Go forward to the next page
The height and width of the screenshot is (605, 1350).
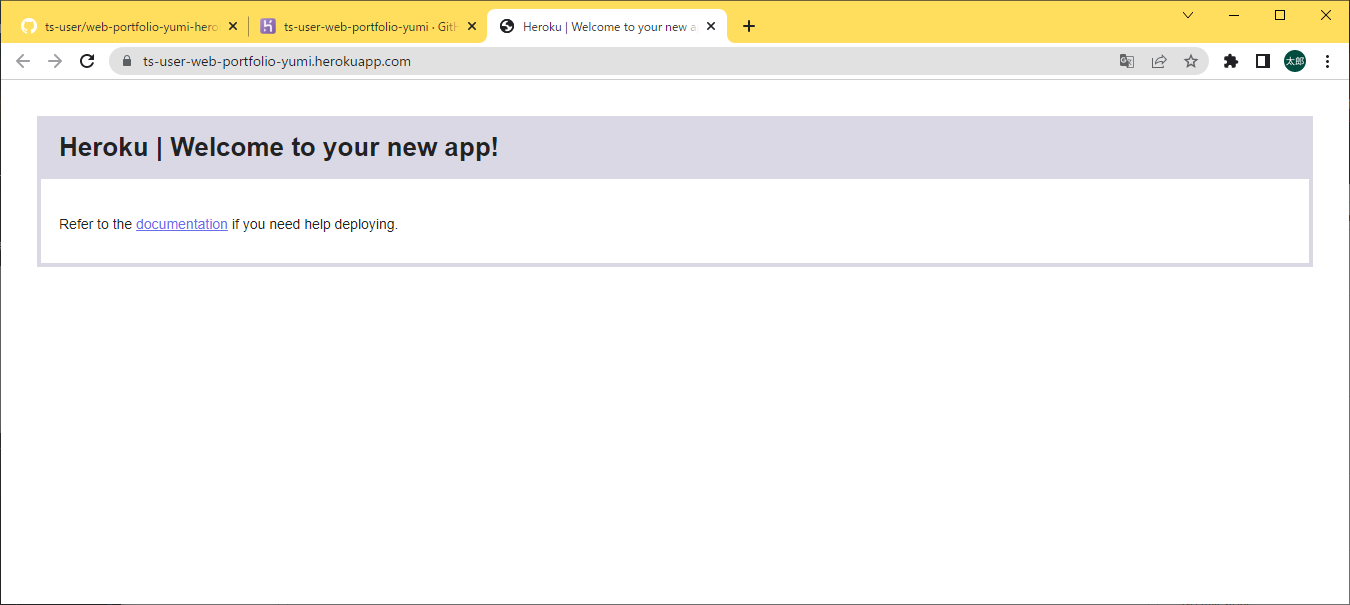click(x=55, y=61)
